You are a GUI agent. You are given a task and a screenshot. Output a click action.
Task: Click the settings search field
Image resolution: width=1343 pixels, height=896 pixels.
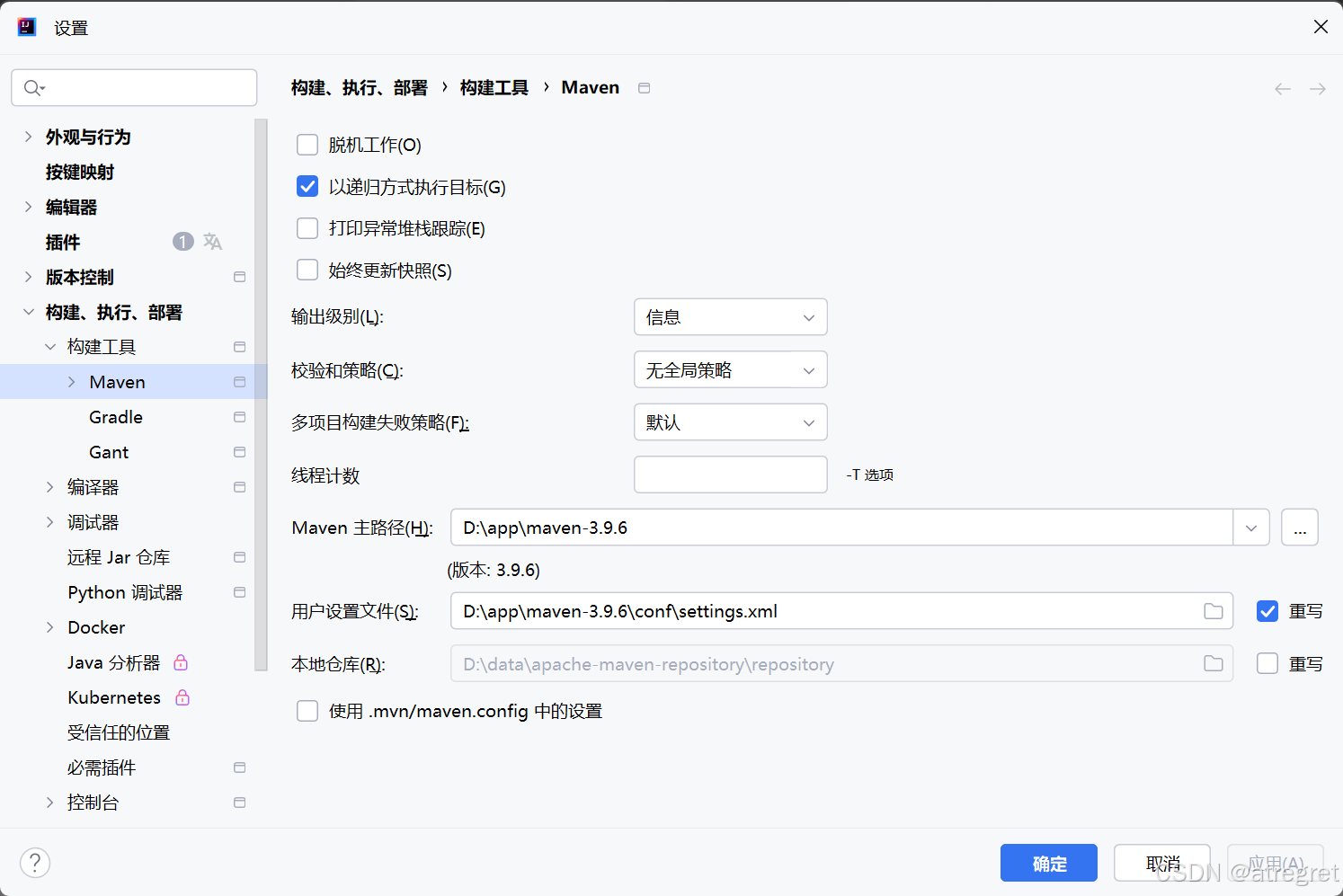click(134, 87)
